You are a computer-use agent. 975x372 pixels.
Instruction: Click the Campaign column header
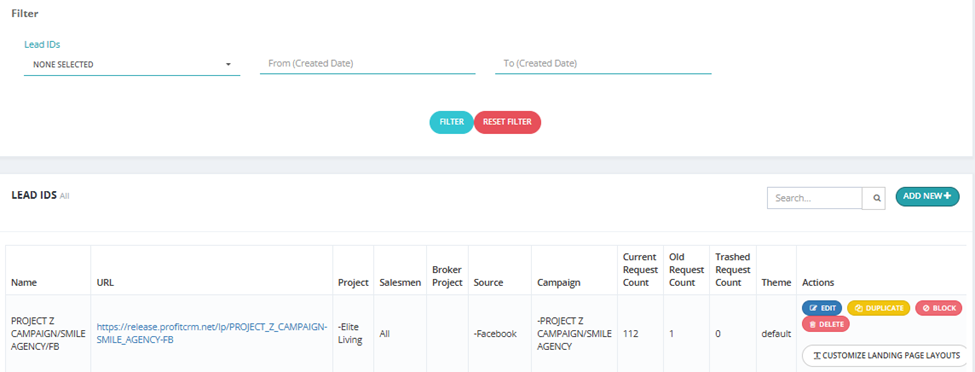(558, 282)
